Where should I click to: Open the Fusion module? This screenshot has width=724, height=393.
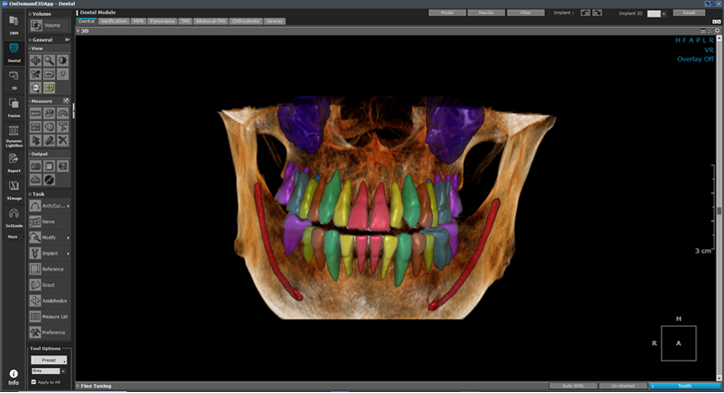tap(14, 107)
